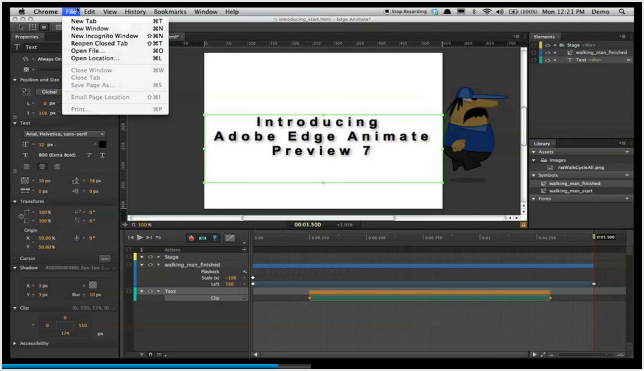Click the volume icon in menu bar
The height and width of the screenshot is (371, 644).
[x=500, y=12]
